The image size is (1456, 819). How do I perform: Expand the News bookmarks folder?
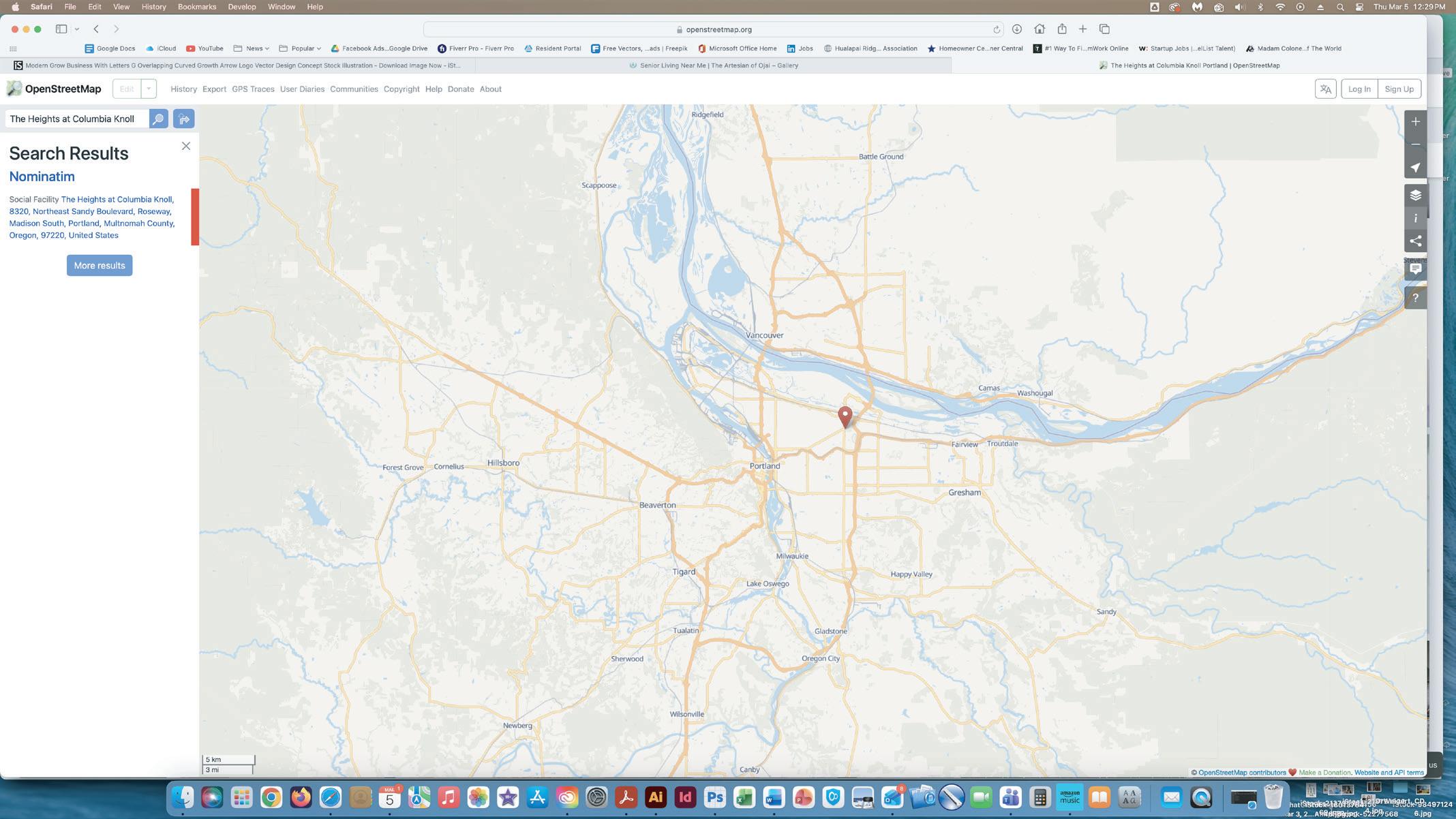[x=252, y=48]
